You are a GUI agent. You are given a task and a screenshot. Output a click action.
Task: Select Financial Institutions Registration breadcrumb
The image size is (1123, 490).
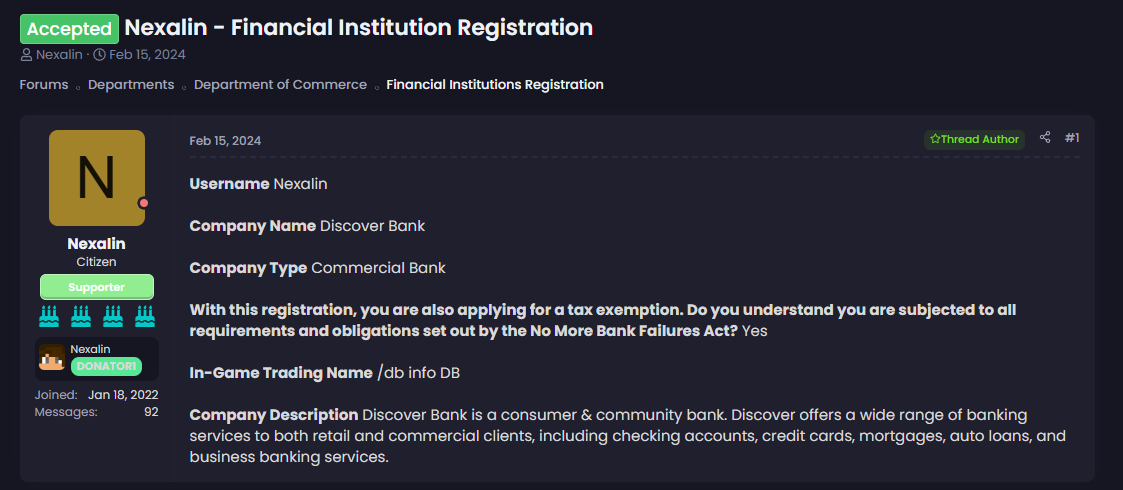pyautogui.click(x=495, y=85)
